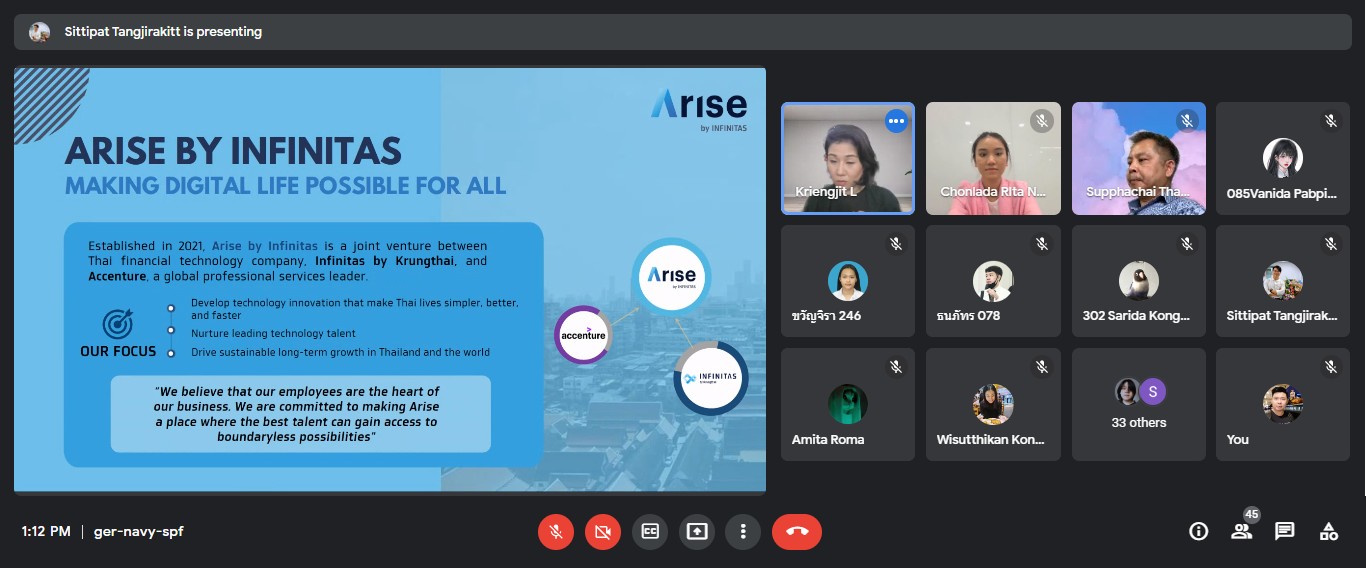
Task: Select Supphachai Tha video tile
Action: pyautogui.click(x=1139, y=158)
